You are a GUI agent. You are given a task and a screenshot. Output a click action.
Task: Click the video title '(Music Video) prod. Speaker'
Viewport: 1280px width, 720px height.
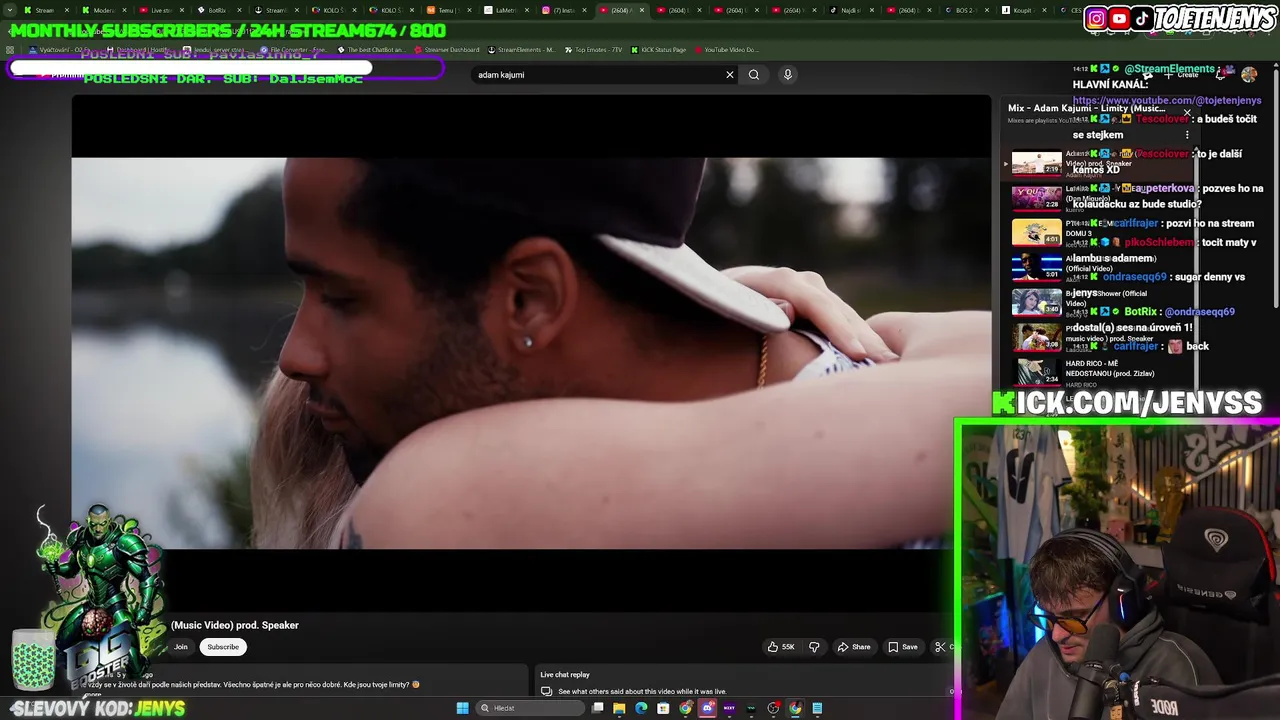pos(235,625)
